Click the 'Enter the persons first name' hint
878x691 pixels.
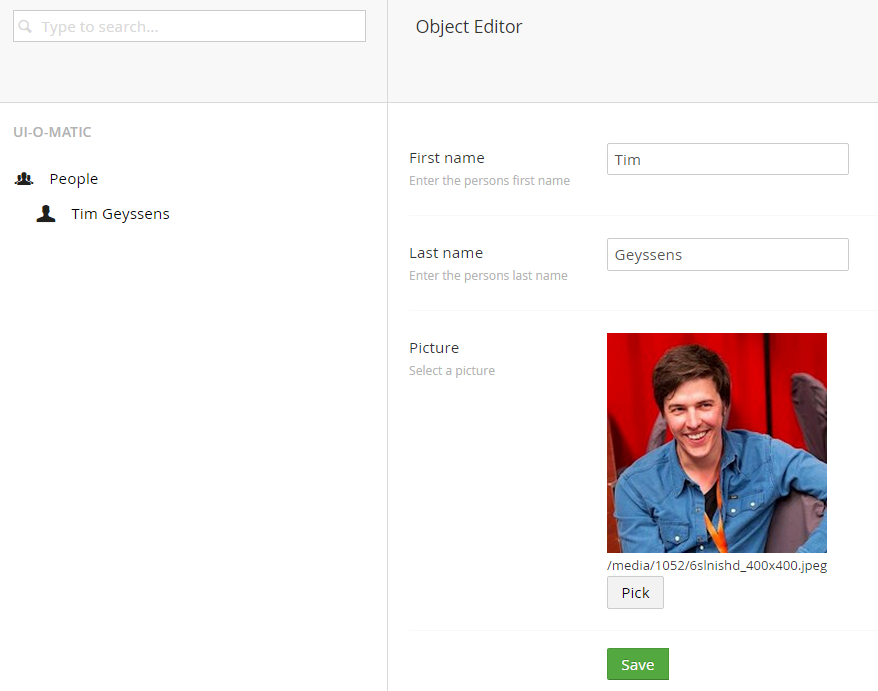pyautogui.click(x=489, y=180)
